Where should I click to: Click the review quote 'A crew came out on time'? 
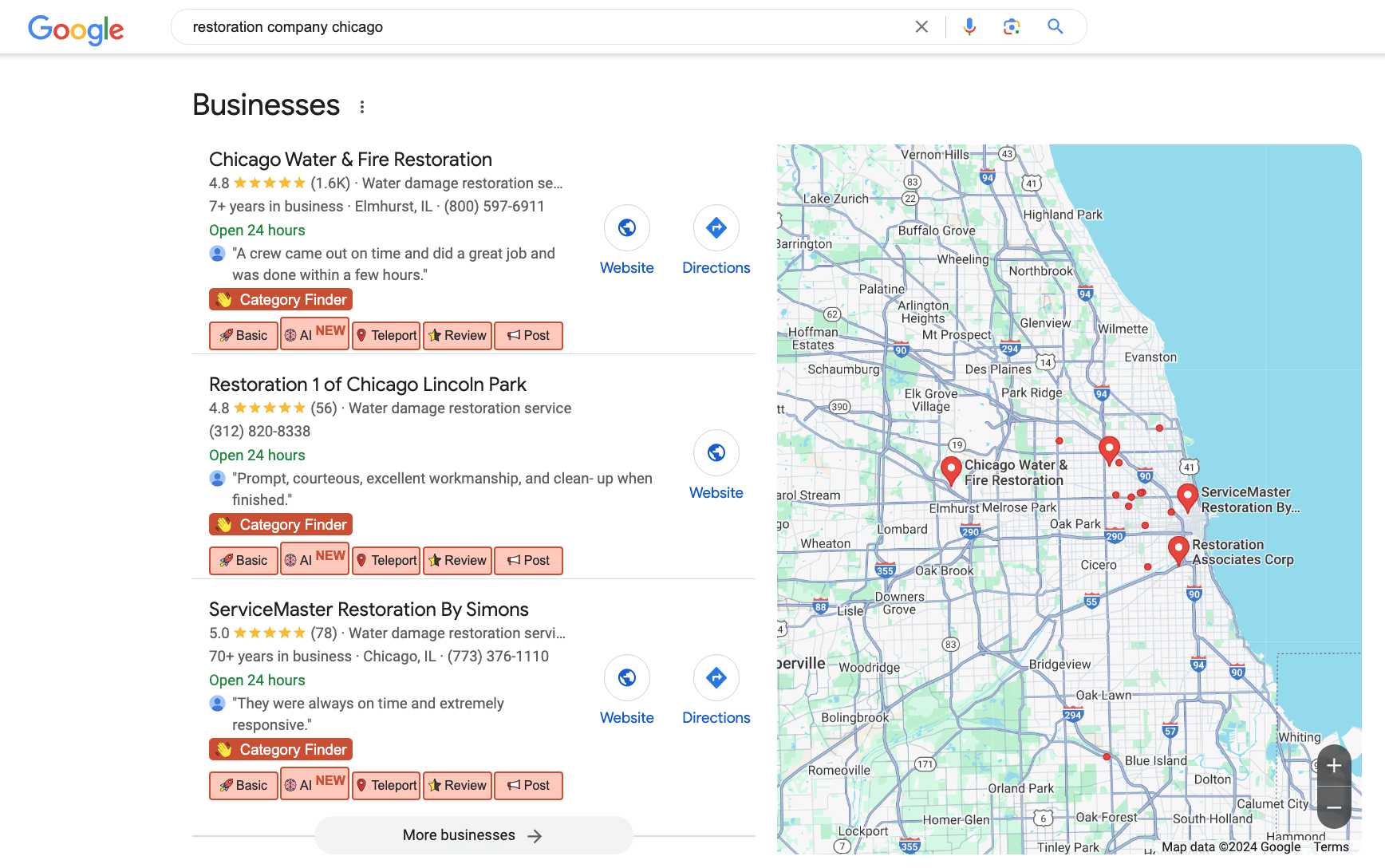coord(393,264)
